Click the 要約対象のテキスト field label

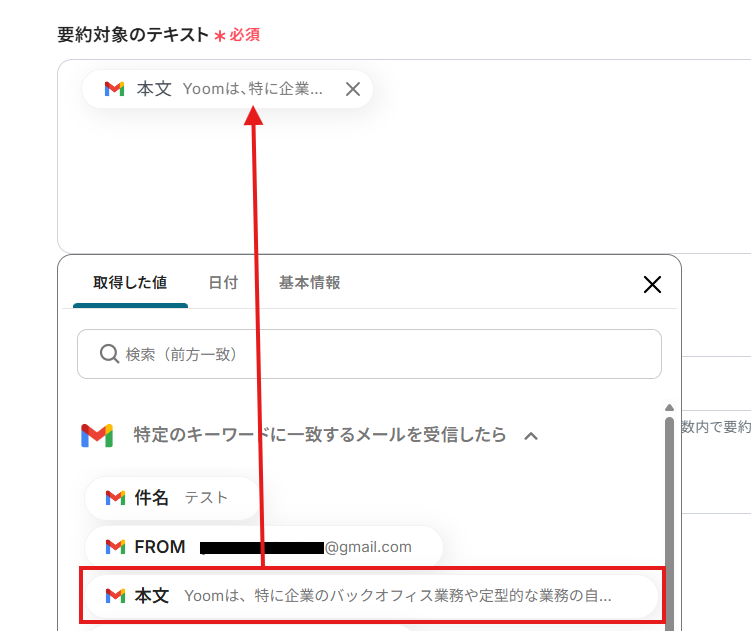coord(133,35)
